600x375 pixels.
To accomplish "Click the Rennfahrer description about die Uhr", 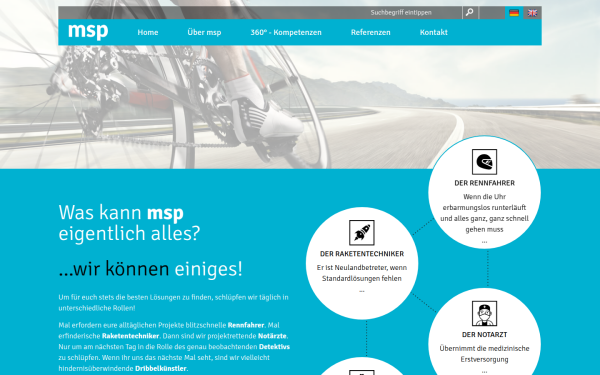I will [484, 213].
